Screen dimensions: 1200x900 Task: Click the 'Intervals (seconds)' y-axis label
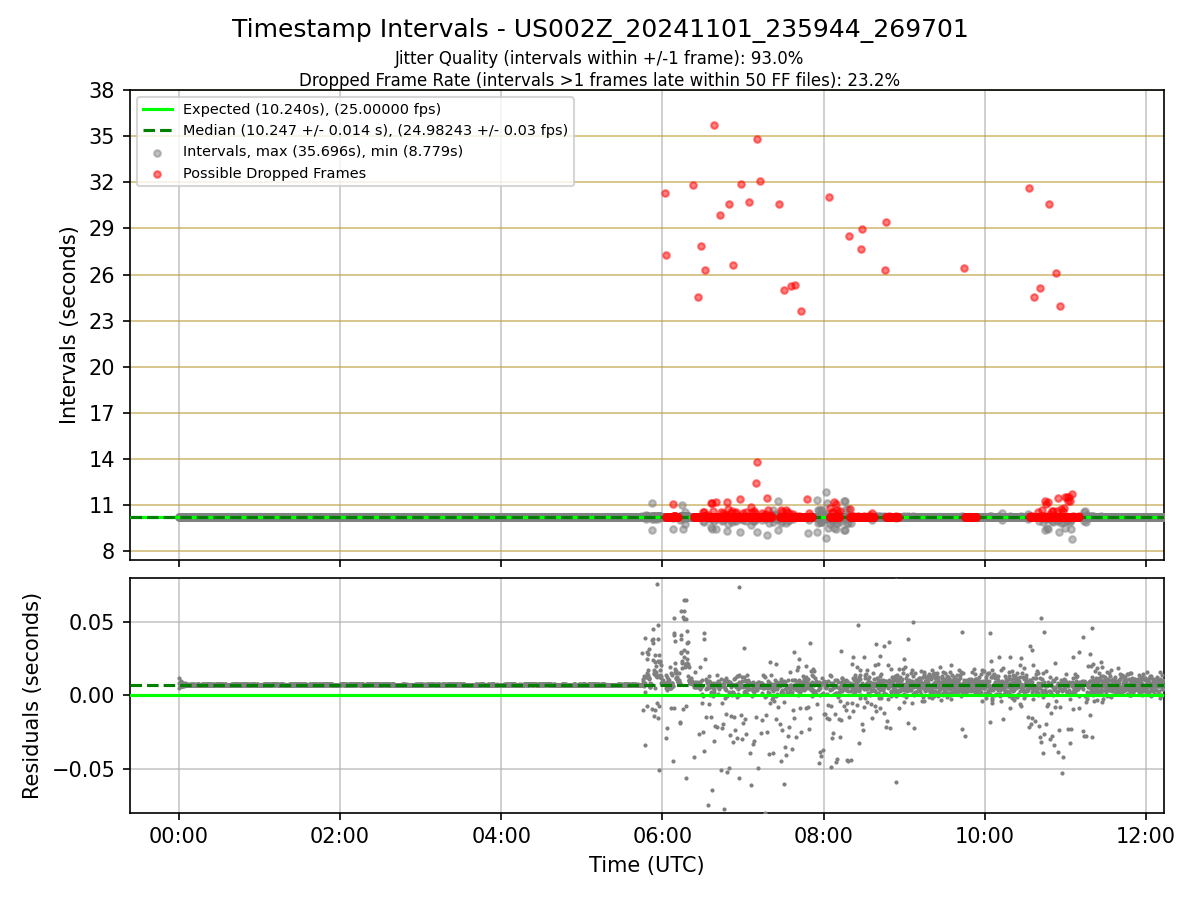(68, 325)
